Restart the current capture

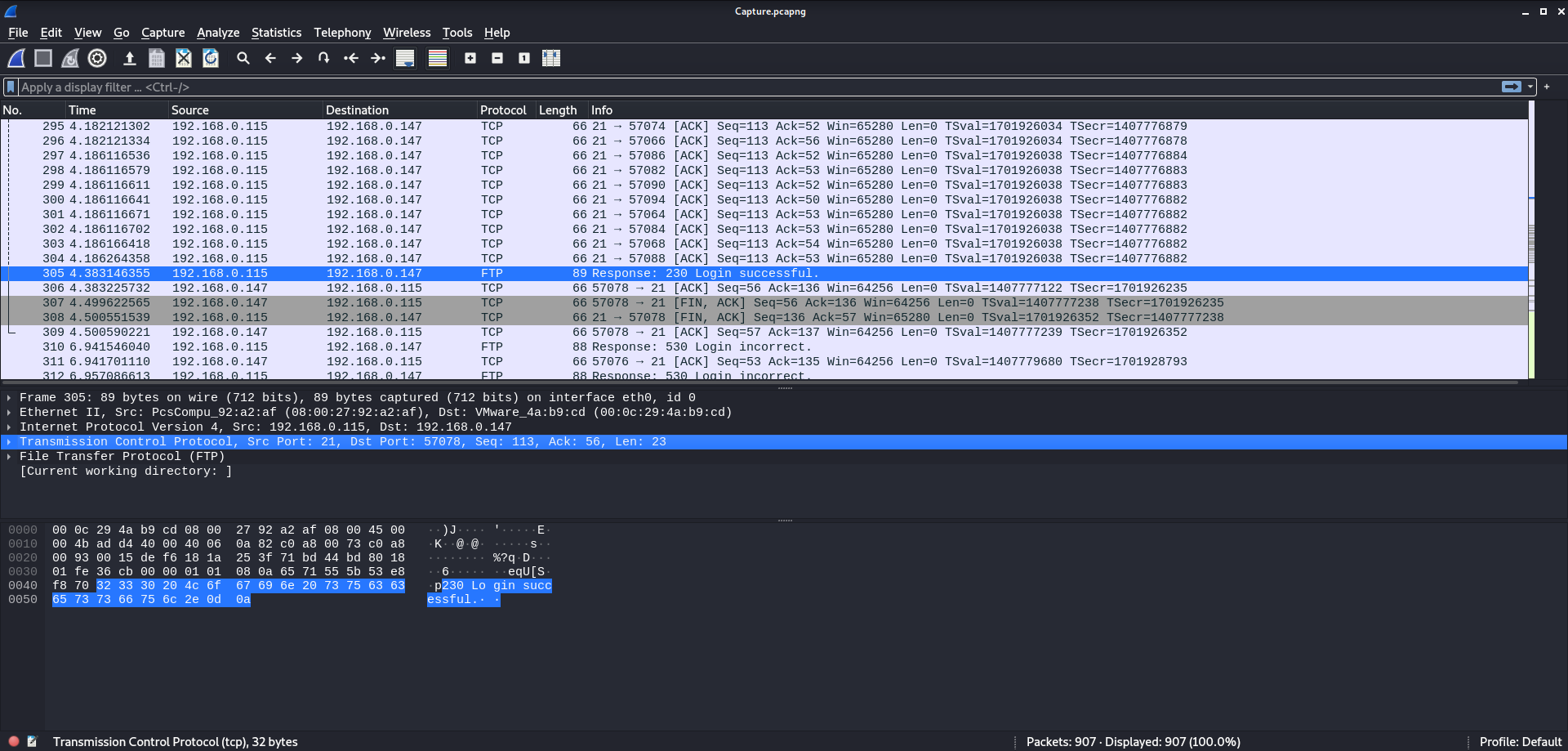tap(70, 58)
